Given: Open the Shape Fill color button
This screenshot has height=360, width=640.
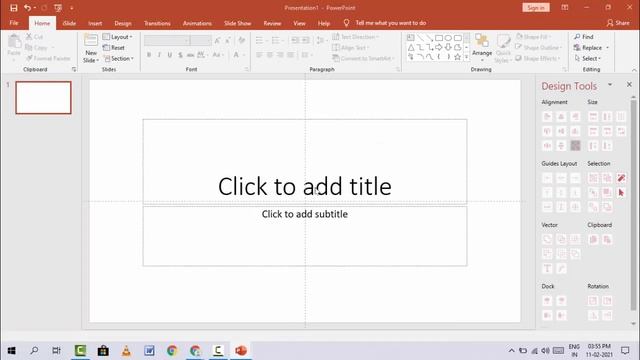Looking at the screenshot, I should tap(534, 37).
